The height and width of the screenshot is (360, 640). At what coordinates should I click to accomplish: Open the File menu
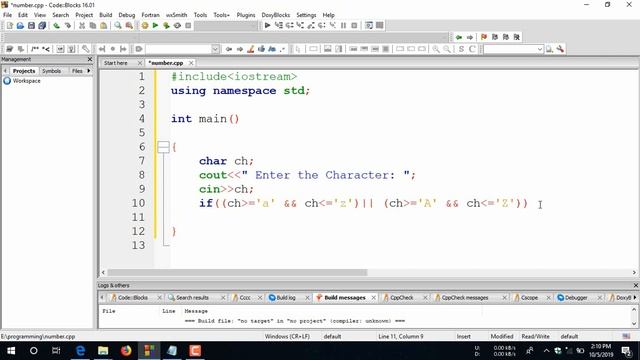click(x=7, y=15)
